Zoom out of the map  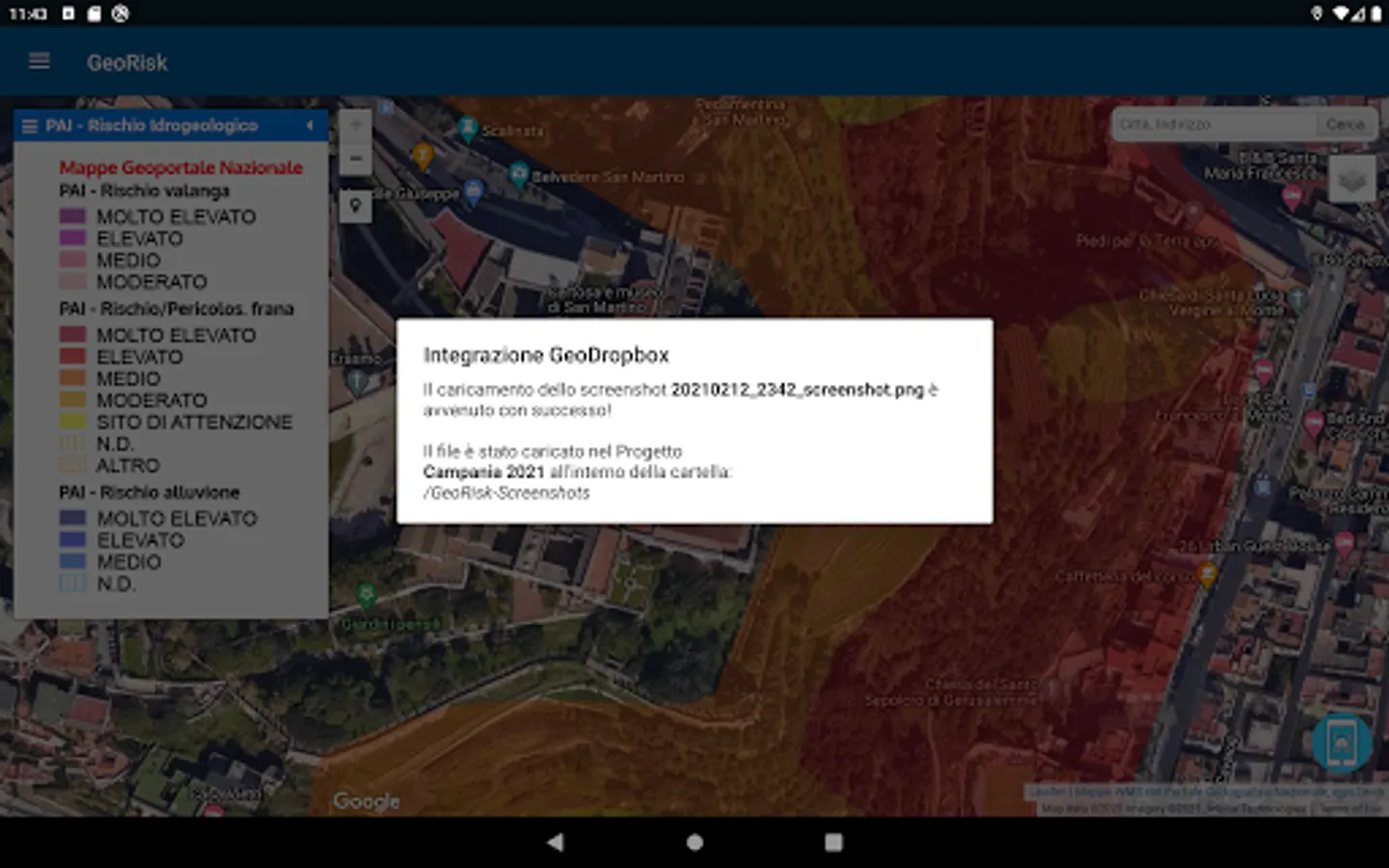click(x=355, y=158)
